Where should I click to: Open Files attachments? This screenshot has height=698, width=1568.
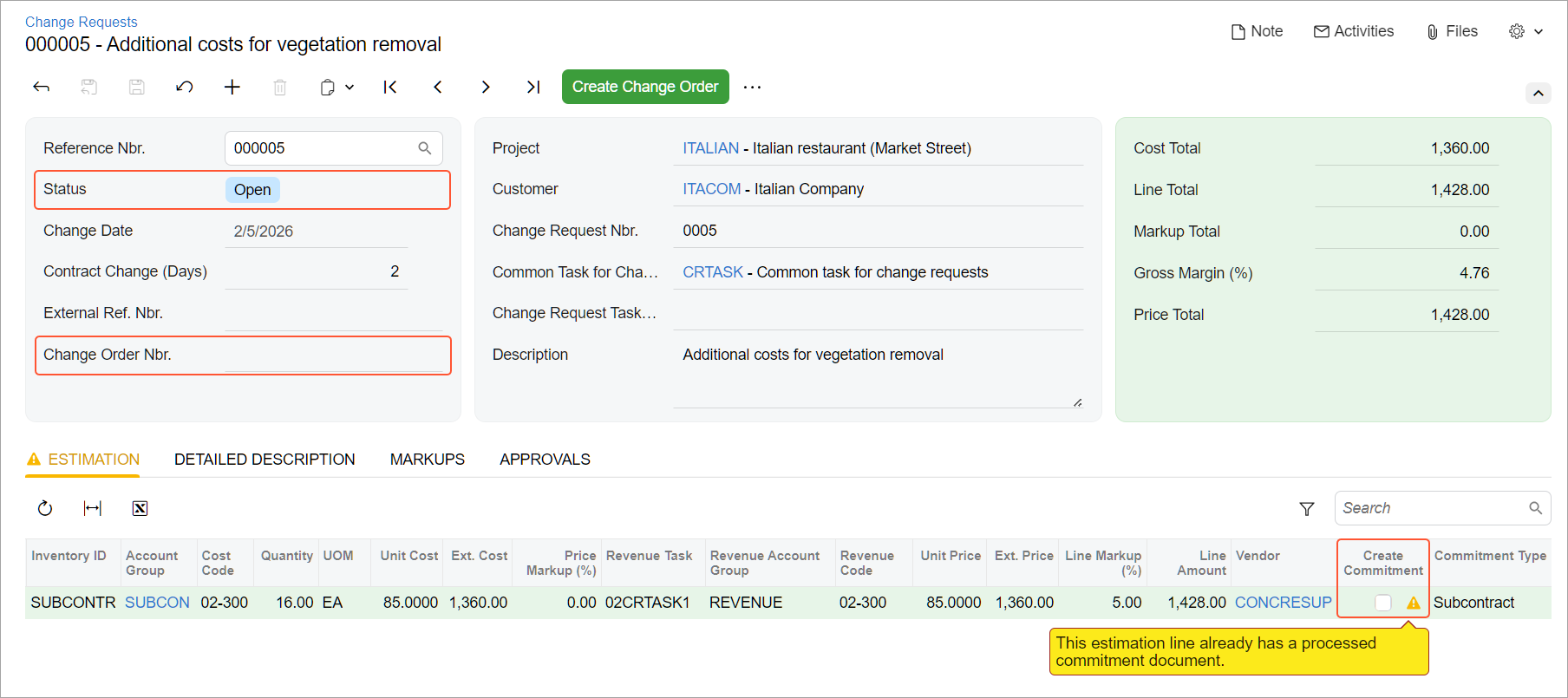click(x=1452, y=31)
